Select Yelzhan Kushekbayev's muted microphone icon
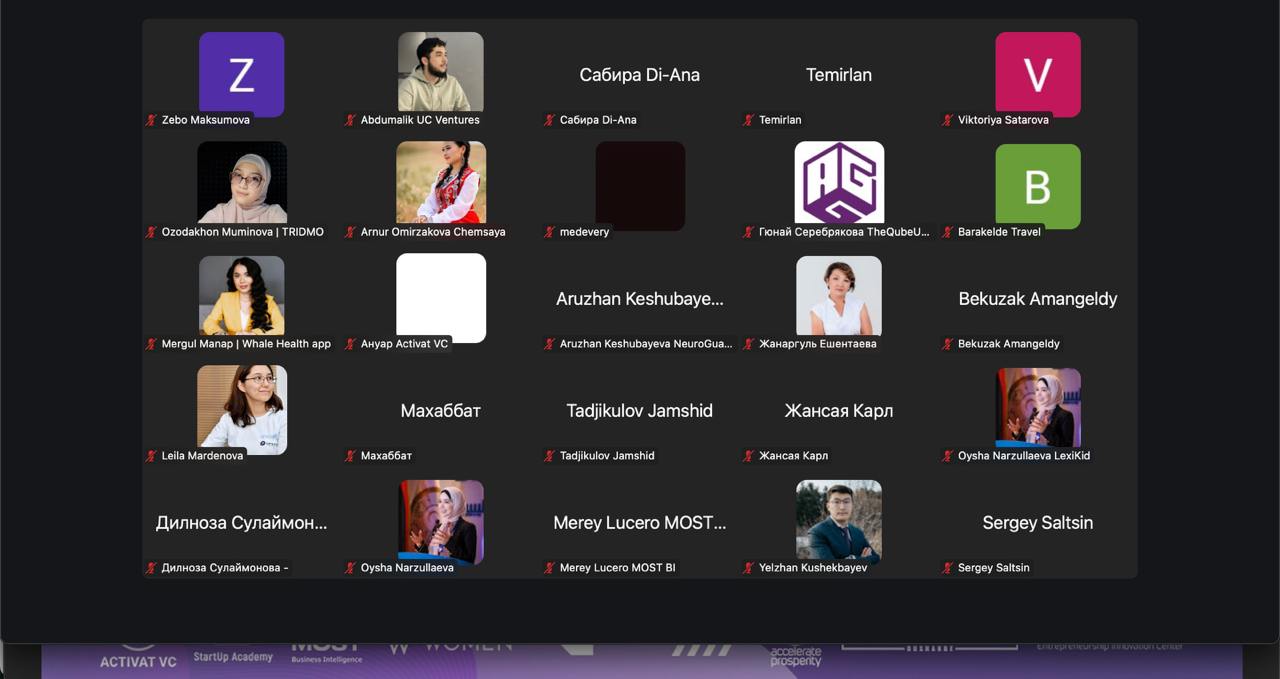 (749, 568)
